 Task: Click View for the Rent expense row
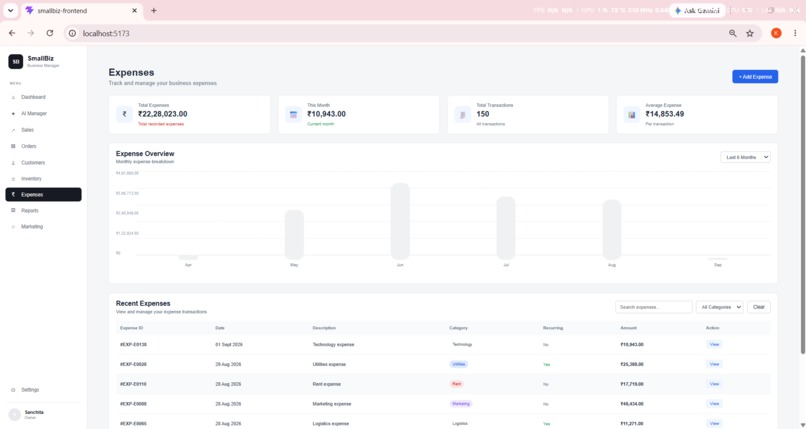pyautogui.click(x=714, y=384)
